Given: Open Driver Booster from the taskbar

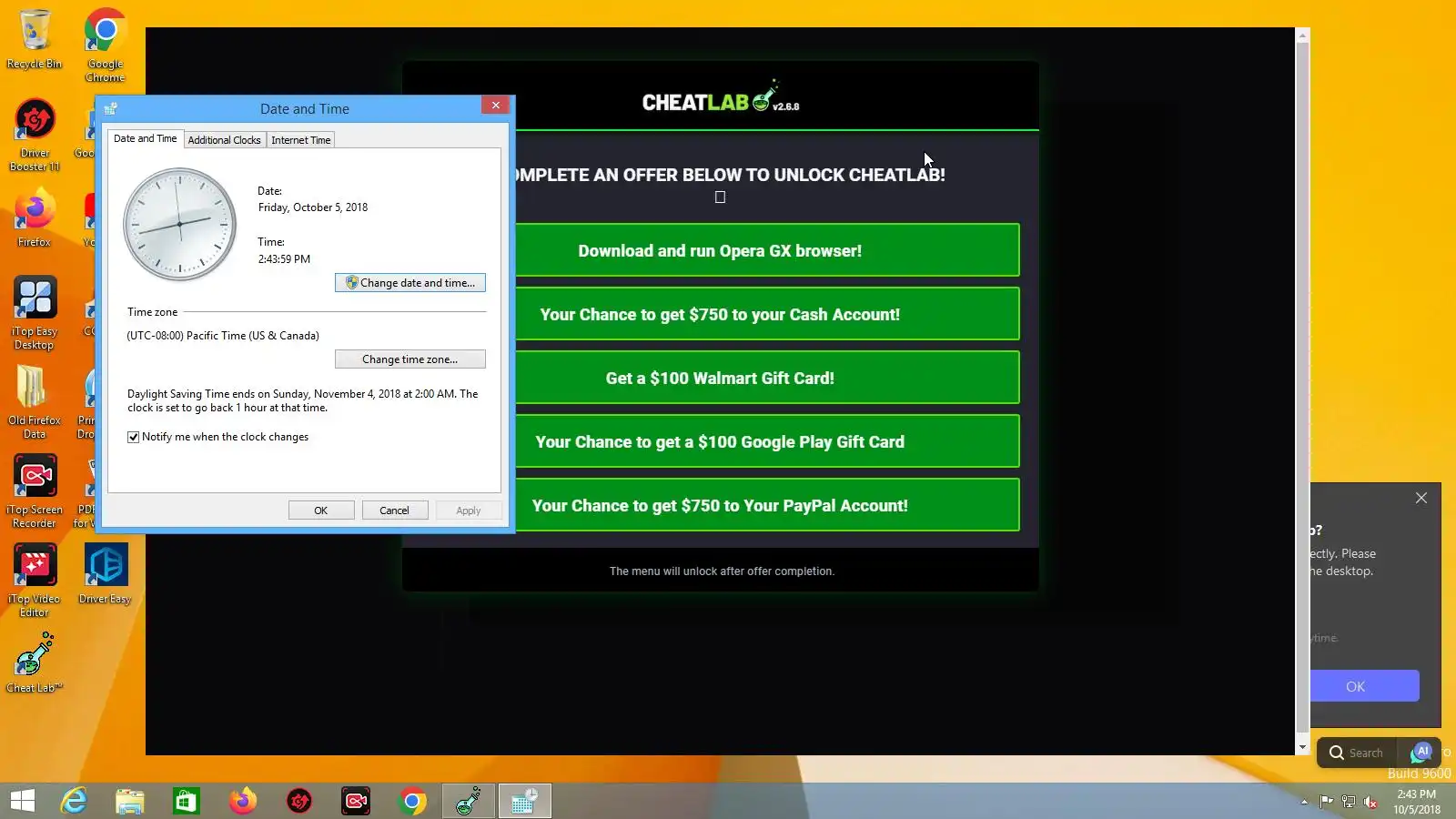Looking at the screenshot, I should (299, 801).
